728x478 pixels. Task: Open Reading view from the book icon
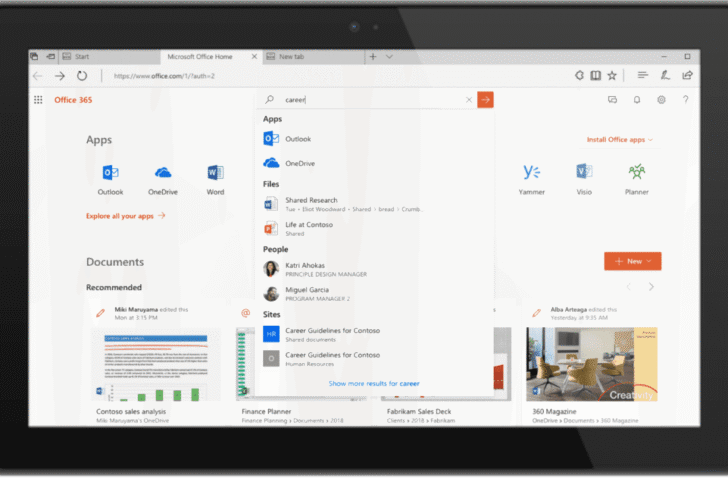click(x=596, y=75)
